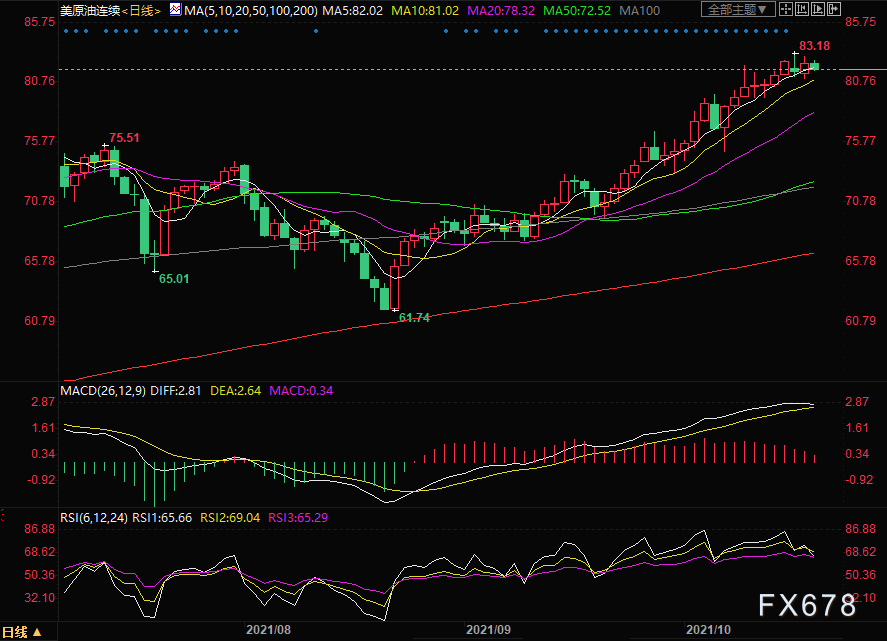Click the DIFF:2.81 value
This screenshot has height=641, width=887.
(x=175, y=390)
